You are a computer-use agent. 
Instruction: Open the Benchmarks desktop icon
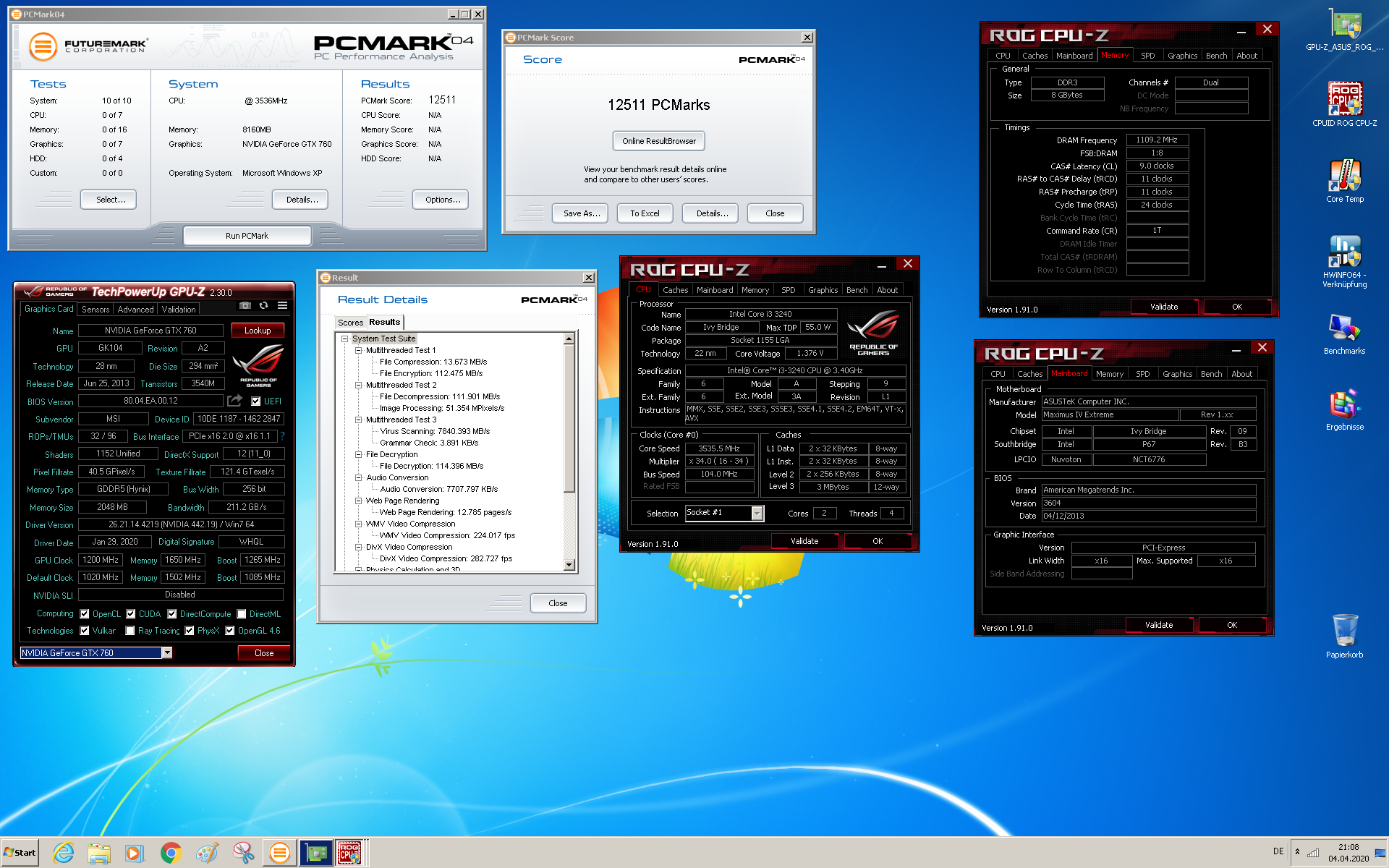[x=1344, y=334]
